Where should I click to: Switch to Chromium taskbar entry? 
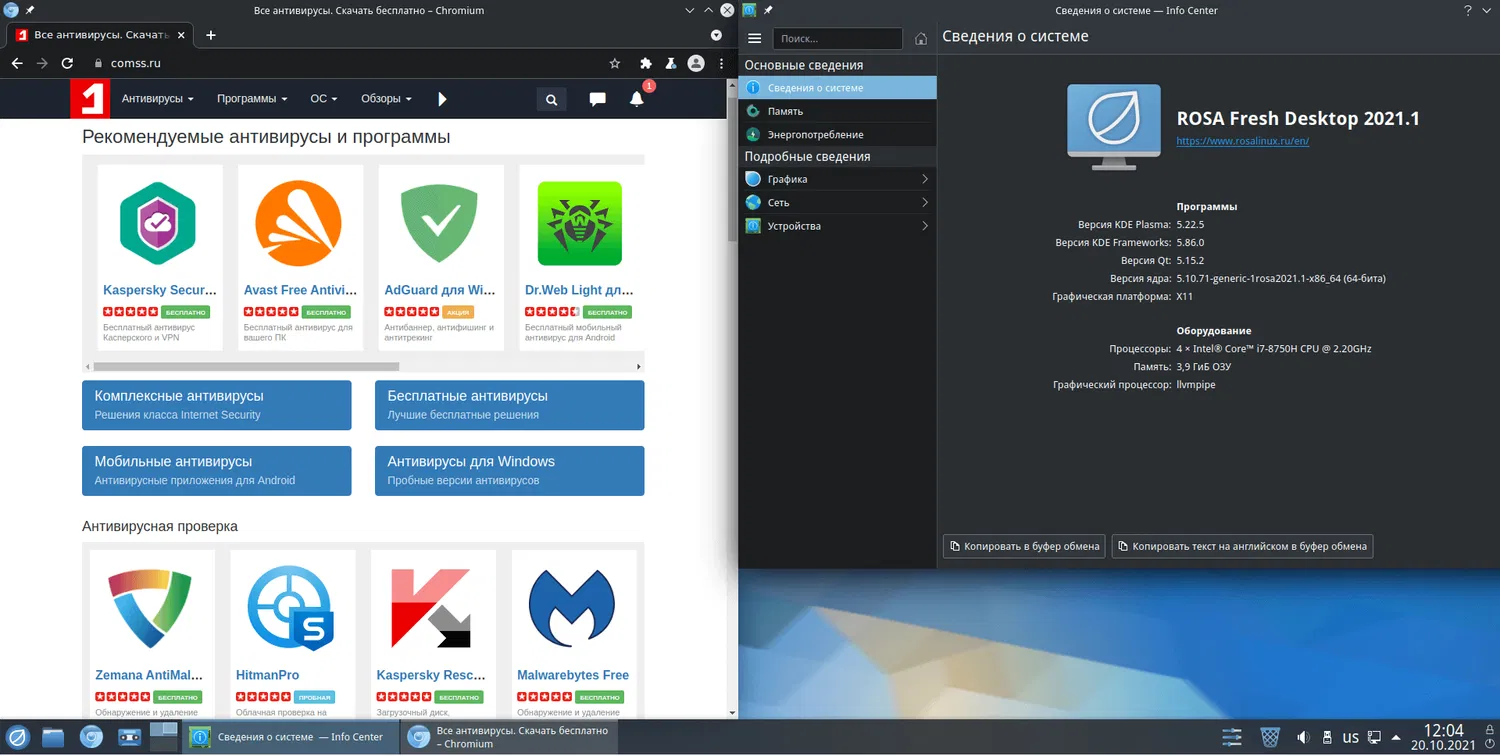[x=508, y=737]
